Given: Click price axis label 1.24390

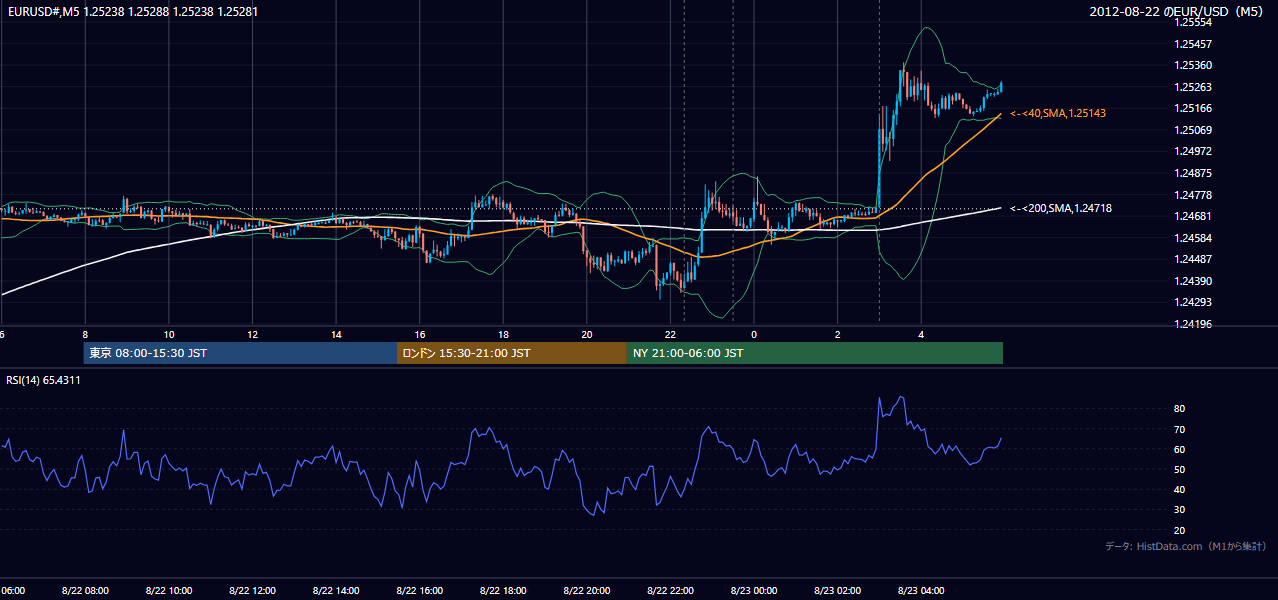Looking at the screenshot, I should 1193,281.
